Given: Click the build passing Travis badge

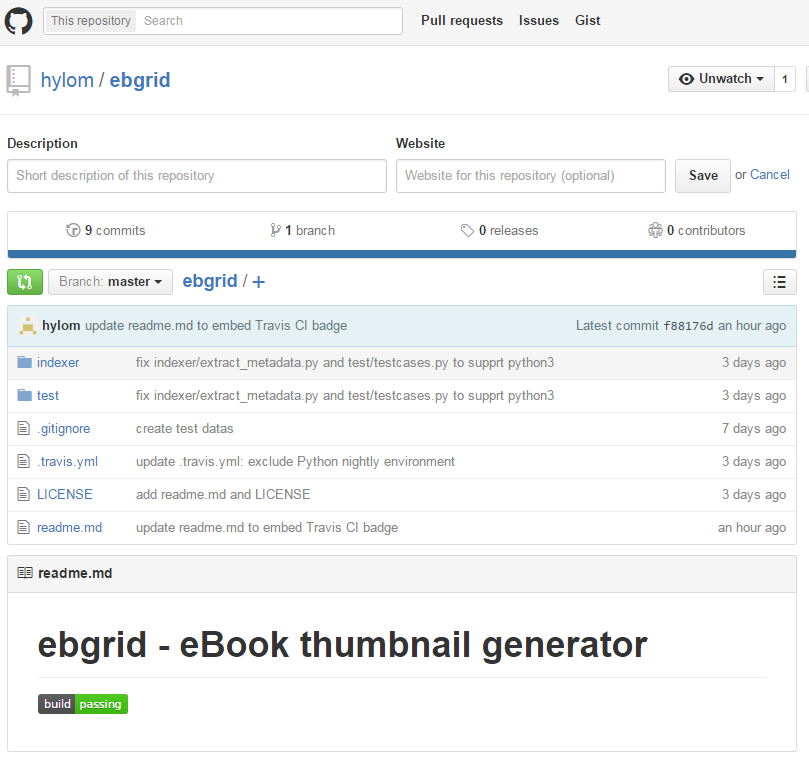Looking at the screenshot, I should [x=83, y=704].
